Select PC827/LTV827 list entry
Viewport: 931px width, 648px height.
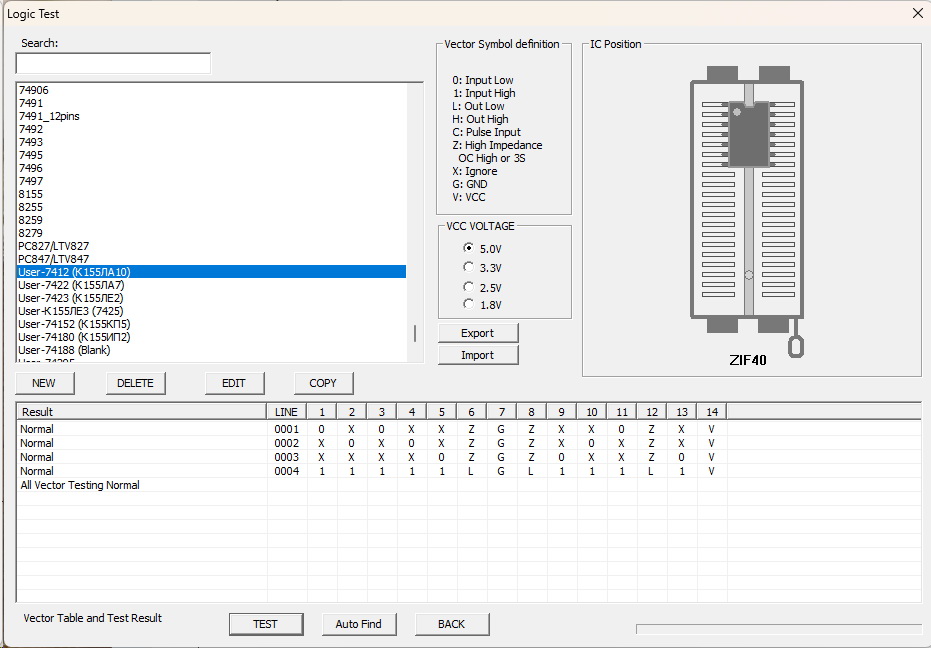(x=53, y=246)
